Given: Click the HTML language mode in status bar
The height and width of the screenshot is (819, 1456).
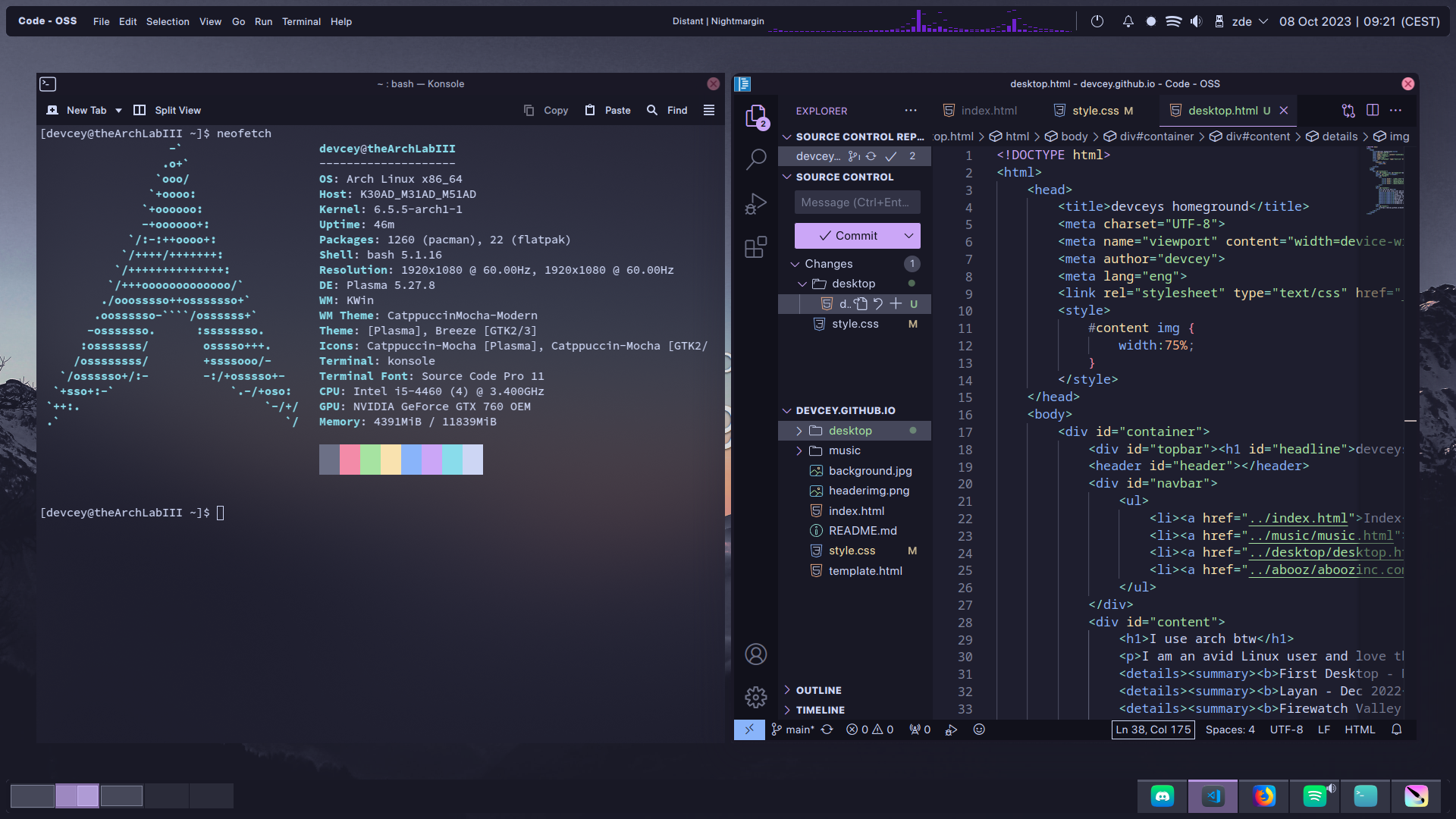Looking at the screenshot, I should (1360, 730).
